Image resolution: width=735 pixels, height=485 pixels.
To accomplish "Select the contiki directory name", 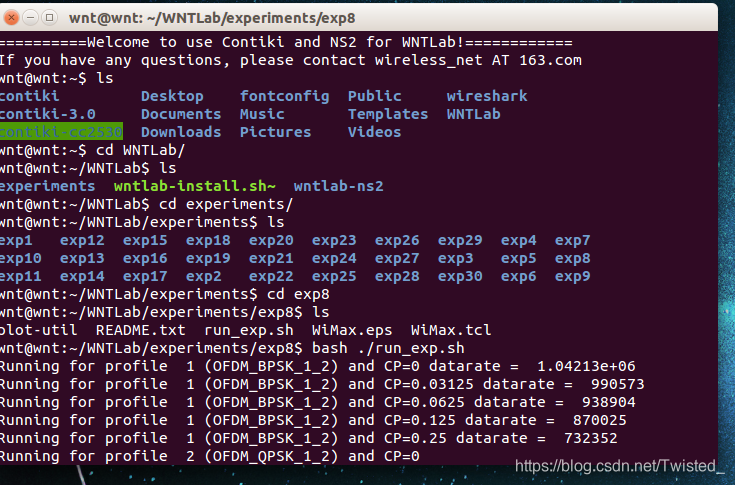I will [29, 96].
